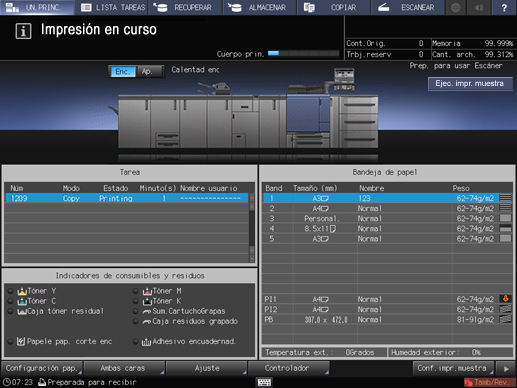Select tray 3 Personal. row
This screenshot has height=388, width=517.
point(388,219)
